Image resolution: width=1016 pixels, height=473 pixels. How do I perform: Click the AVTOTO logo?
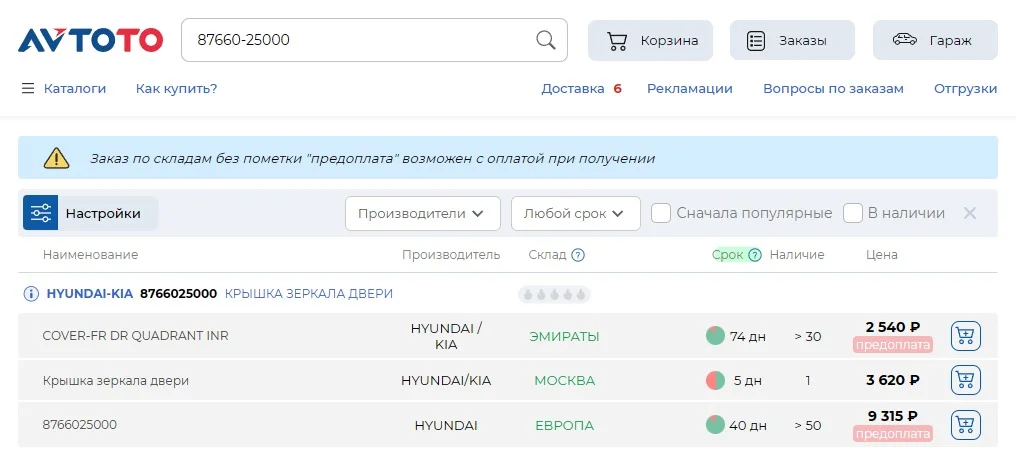(90, 40)
